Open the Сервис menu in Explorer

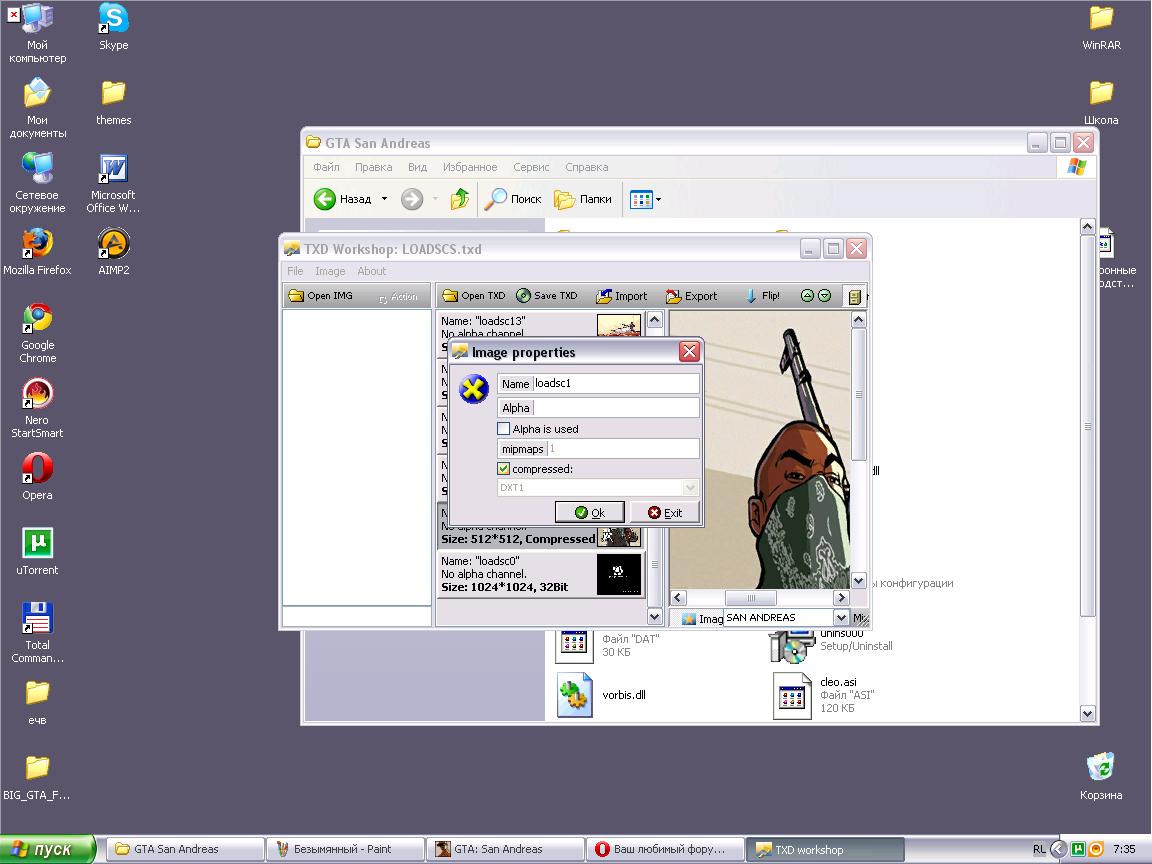click(531, 167)
